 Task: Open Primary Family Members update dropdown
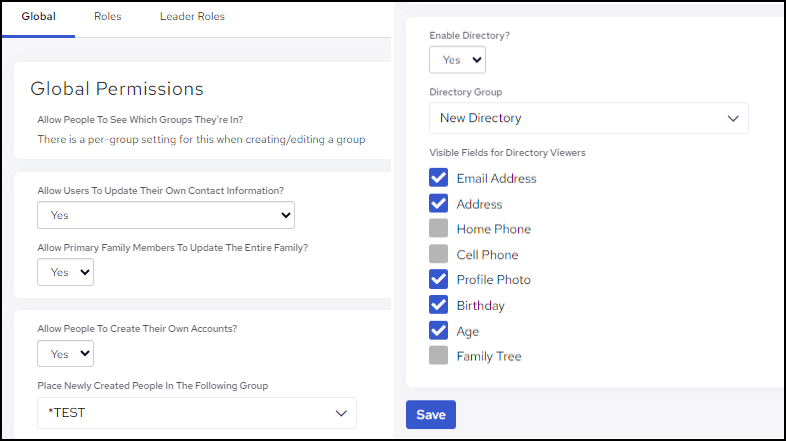pos(65,272)
